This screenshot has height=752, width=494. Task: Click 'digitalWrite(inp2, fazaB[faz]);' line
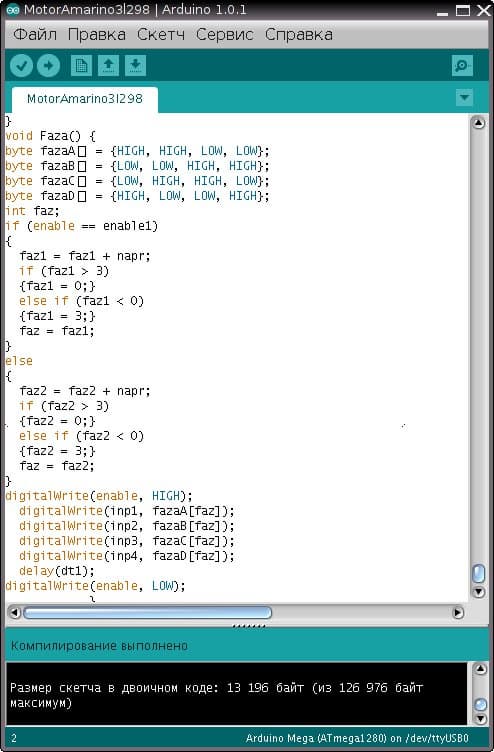point(127,526)
